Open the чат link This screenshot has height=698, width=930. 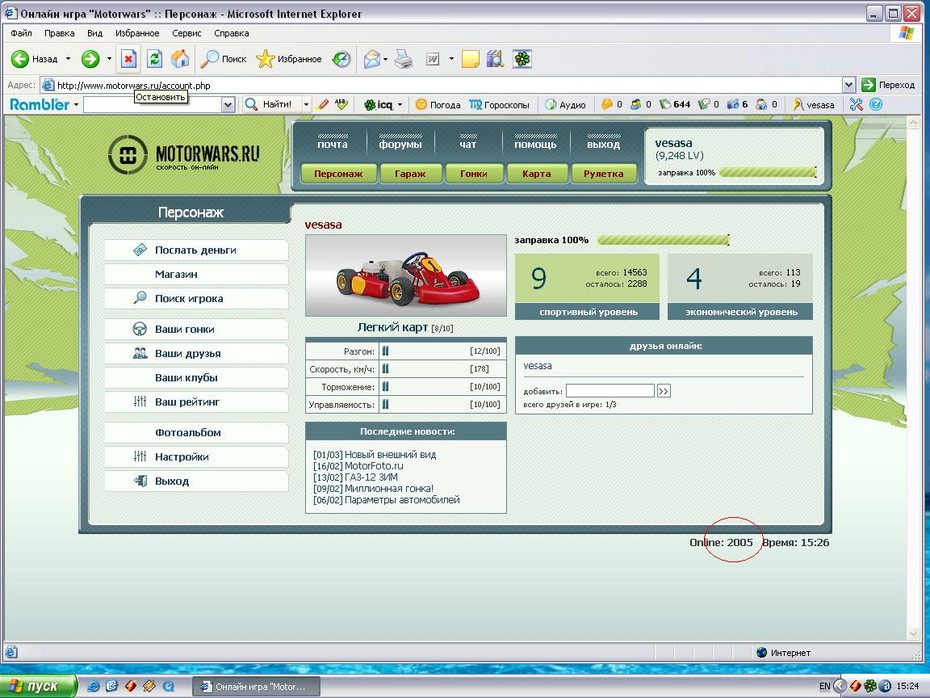point(468,144)
